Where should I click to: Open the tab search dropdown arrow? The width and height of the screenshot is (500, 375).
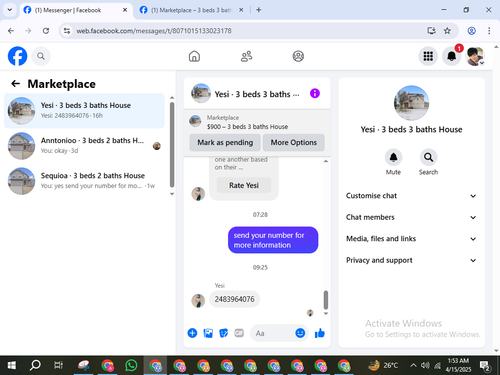click(10, 10)
